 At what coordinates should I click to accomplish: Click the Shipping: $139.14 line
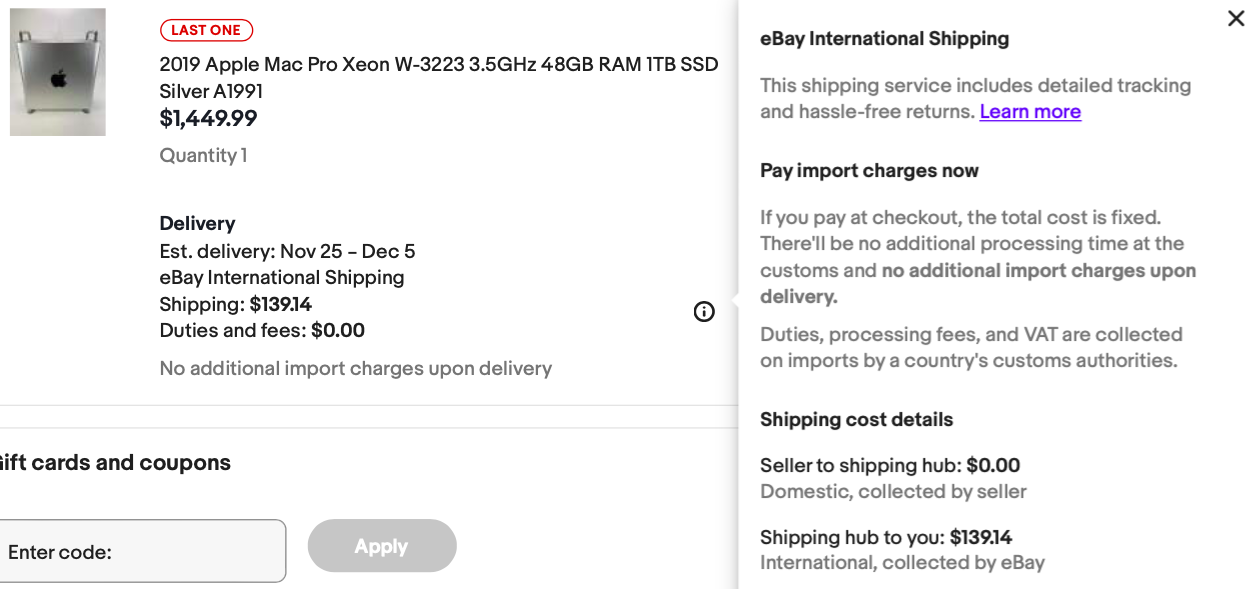coord(236,304)
